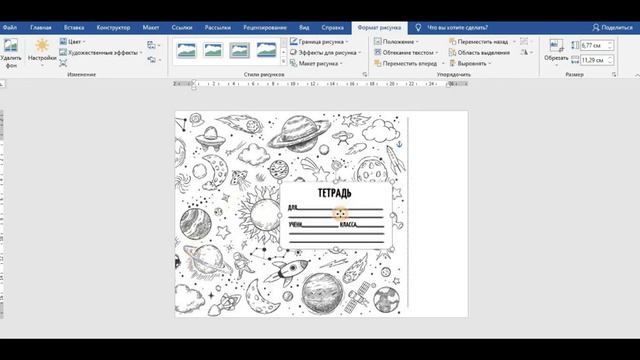Switch to the Рассылки tab
Viewport: 640px width, 360px height.
tap(218, 28)
